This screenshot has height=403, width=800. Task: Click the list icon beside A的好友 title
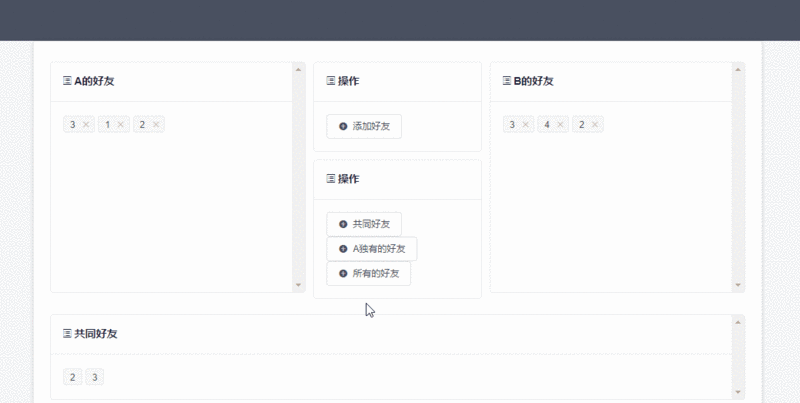click(x=67, y=81)
